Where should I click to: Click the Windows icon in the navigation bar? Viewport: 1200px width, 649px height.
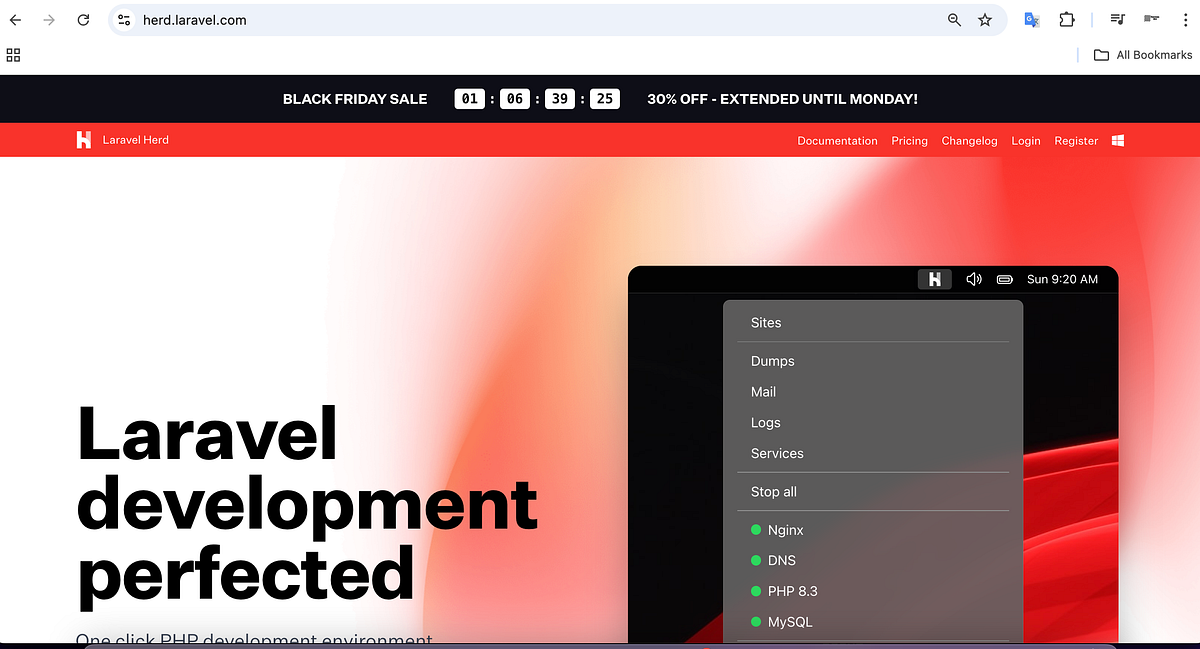pyautogui.click(x=1117, y=140)
